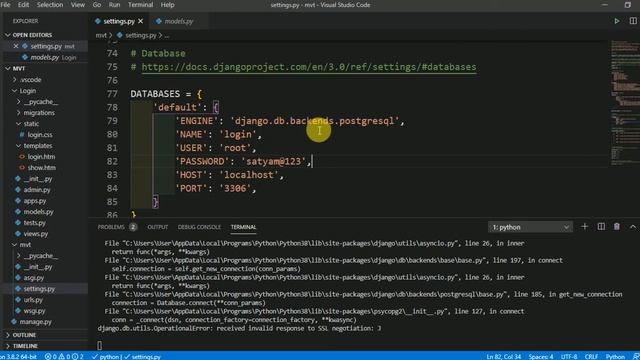This screenshot has height=360, width=640.
Task: Open the File menu
Action: [5, 5]
